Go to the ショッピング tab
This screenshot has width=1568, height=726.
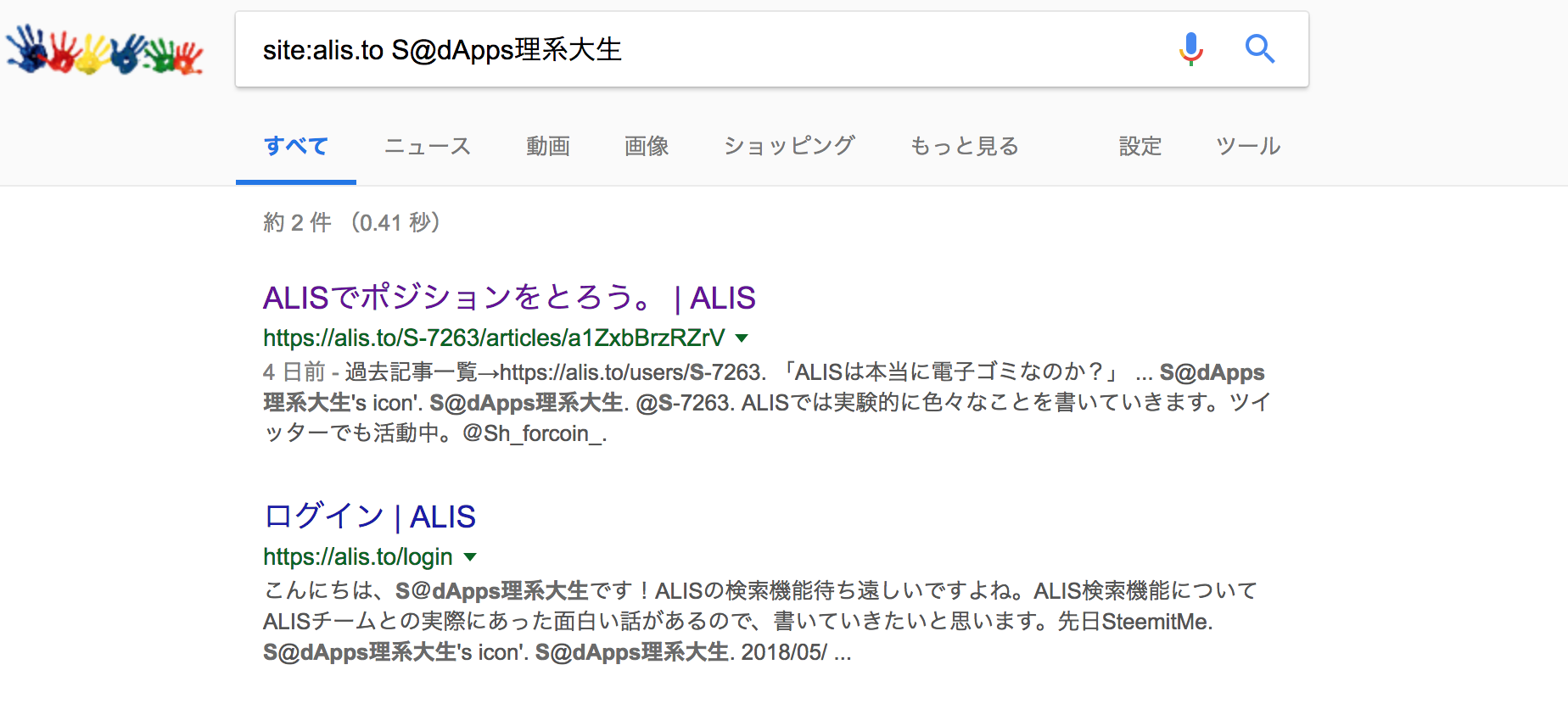click(x=788, y=147)
